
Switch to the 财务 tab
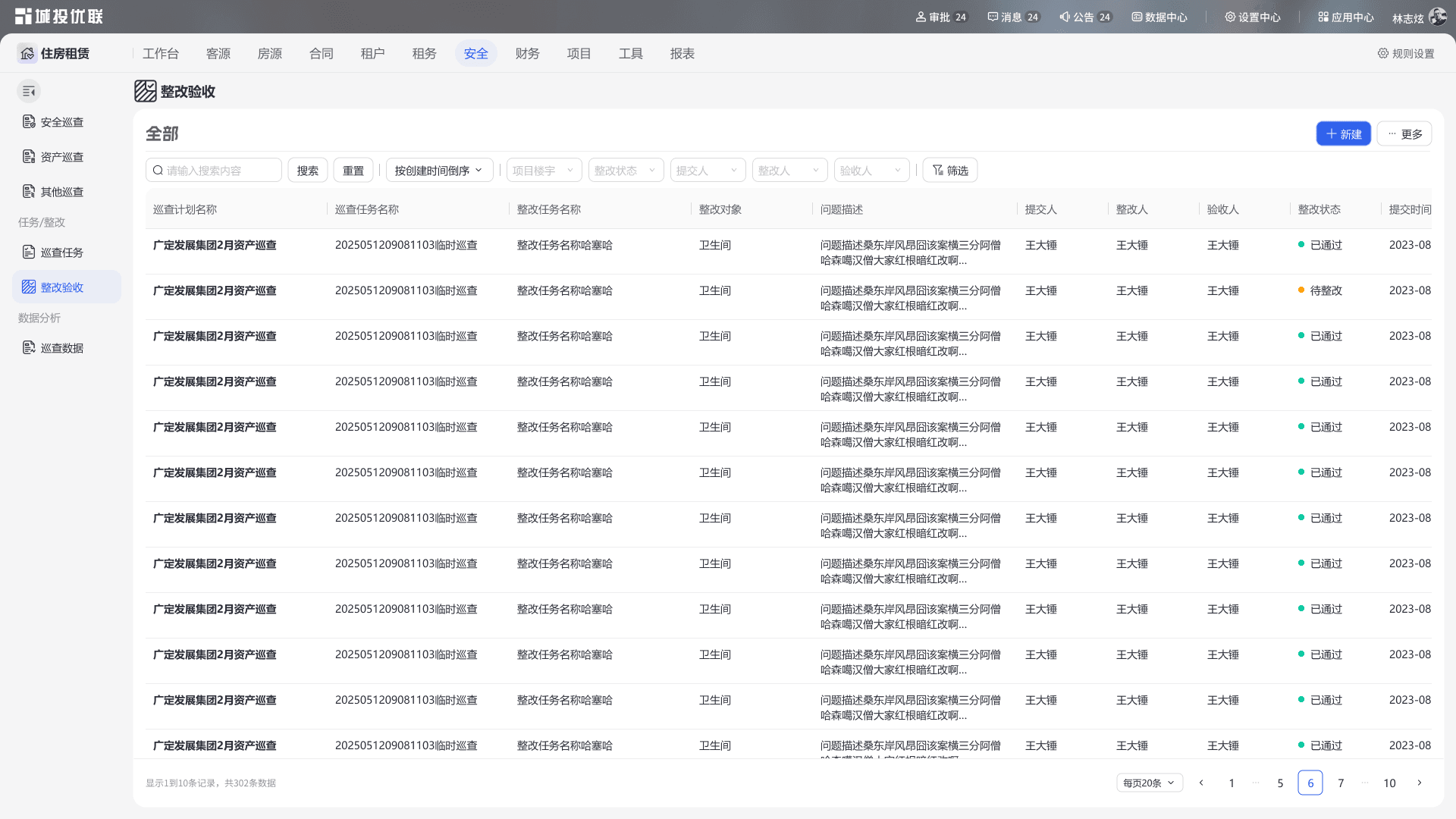click(x=528, y=53)
